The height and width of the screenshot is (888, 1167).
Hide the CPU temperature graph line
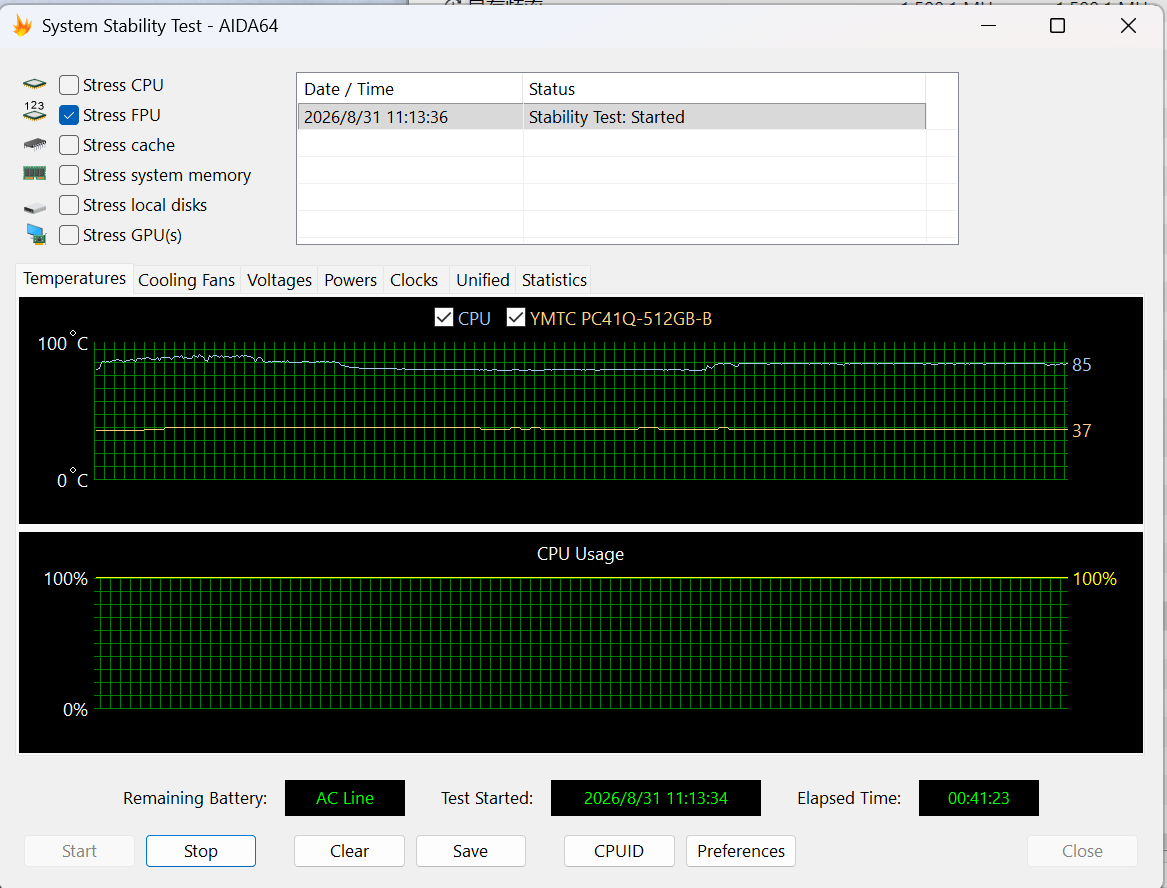coord(444,318)
